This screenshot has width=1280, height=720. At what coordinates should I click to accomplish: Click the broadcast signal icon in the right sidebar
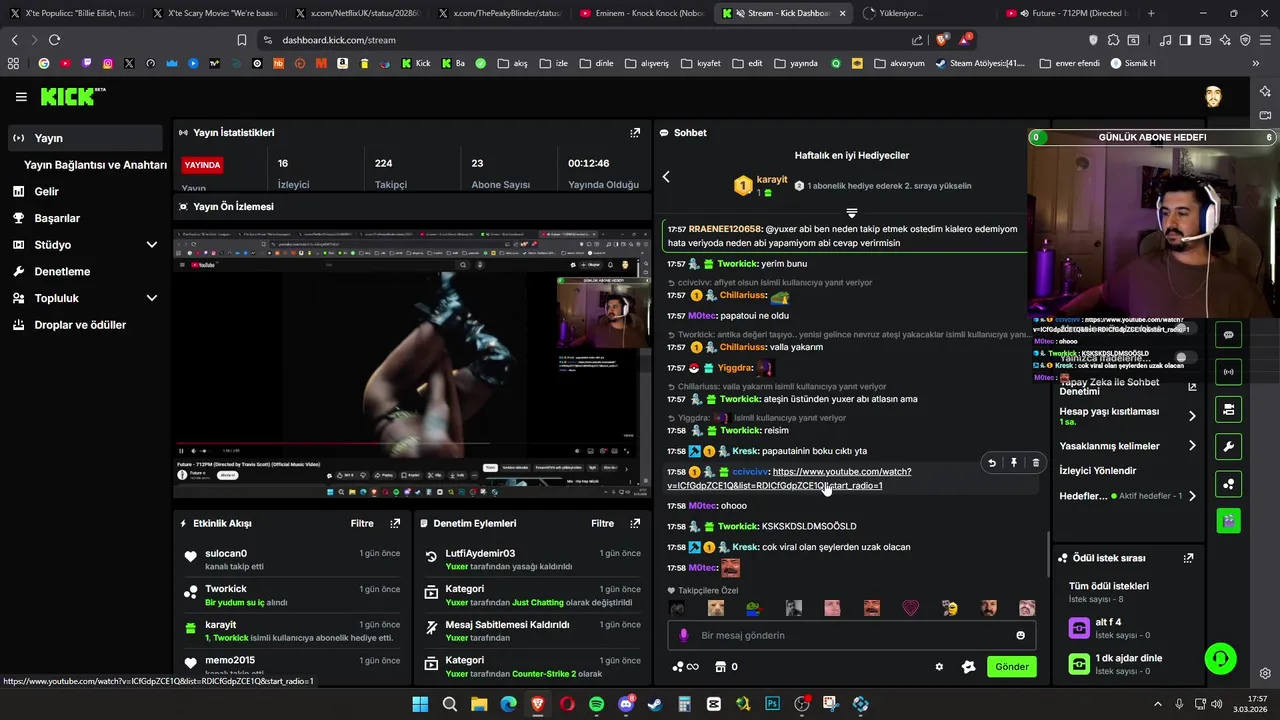(x=1229, y=372)
